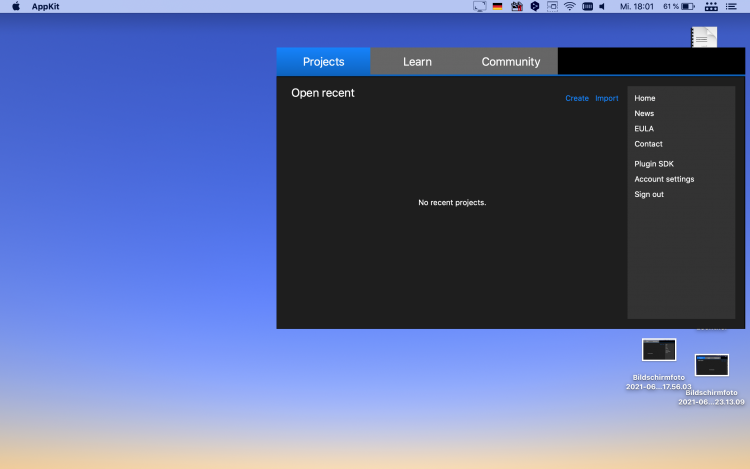The width and height of the screenshot is (750, 469).
Task: Select Home in the side menu
Action: (645, 98)
